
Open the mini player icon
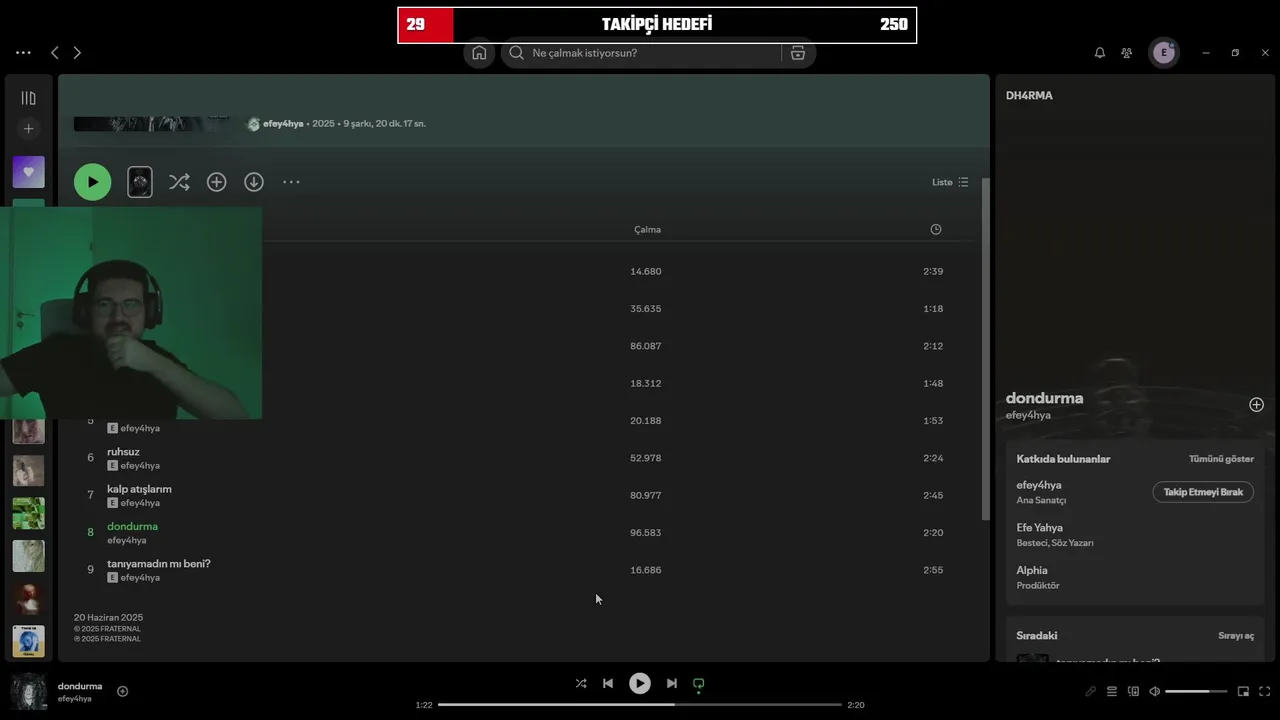point(1243,691)
